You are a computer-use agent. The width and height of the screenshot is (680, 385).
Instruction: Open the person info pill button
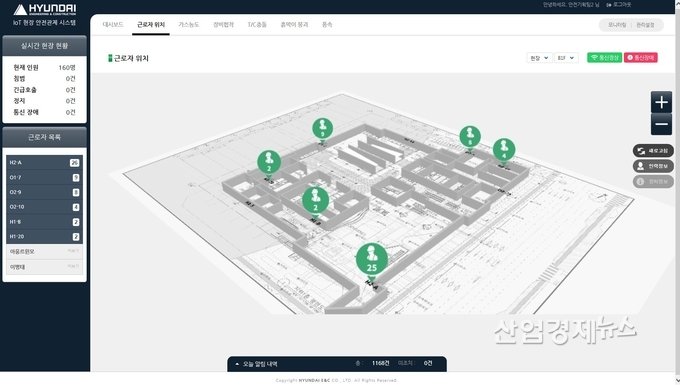(653, 166)
